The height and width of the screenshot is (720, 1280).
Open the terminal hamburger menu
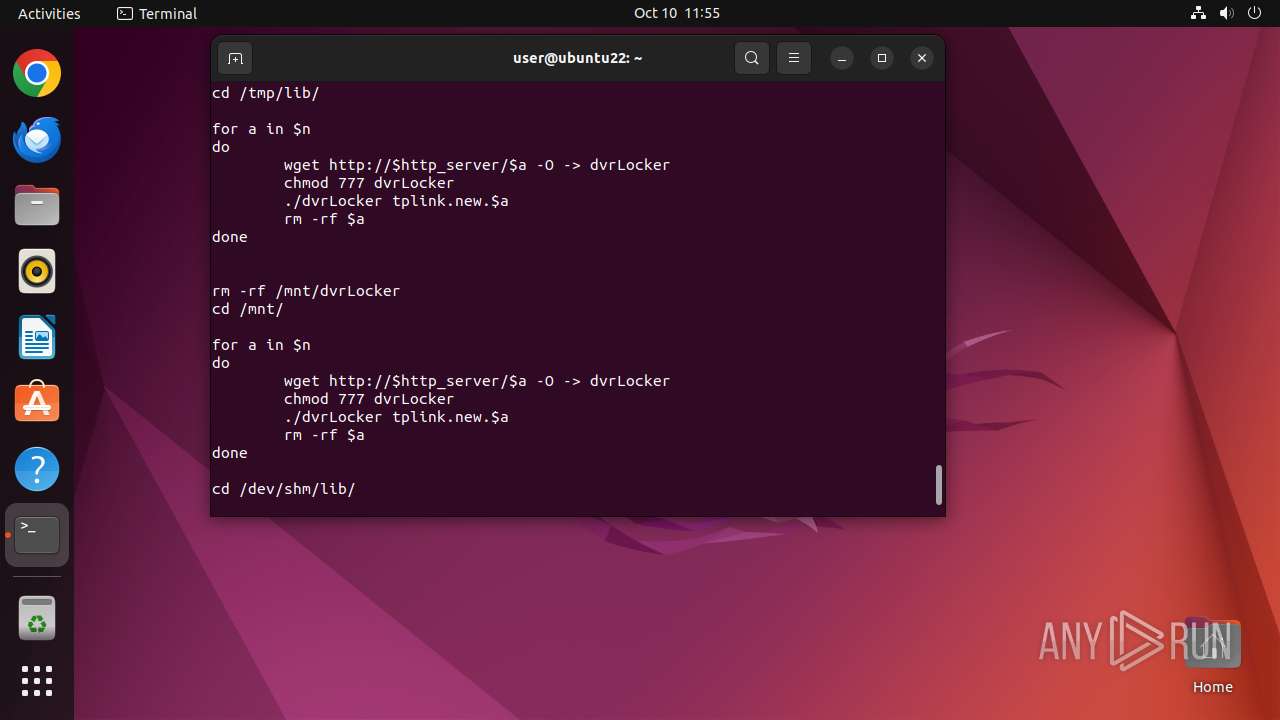[x=794, y=58]
